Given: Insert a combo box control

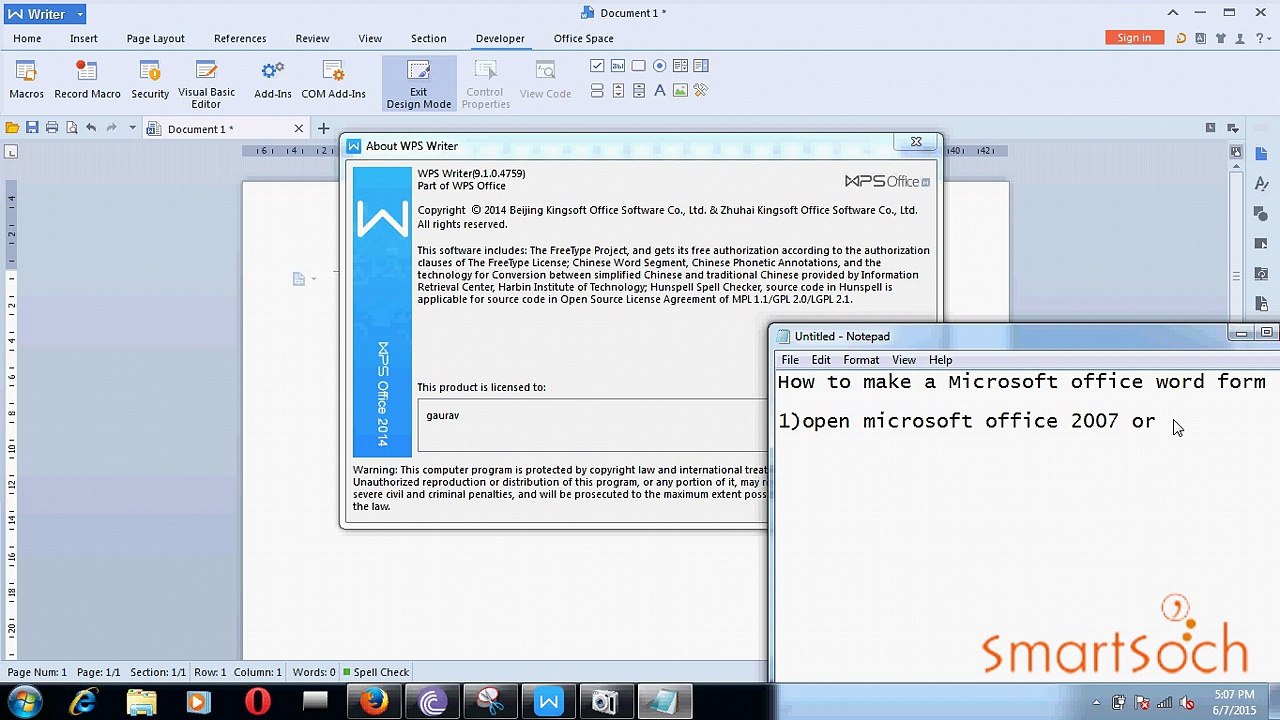Looking at the screenshot, I should click(701, 66).
